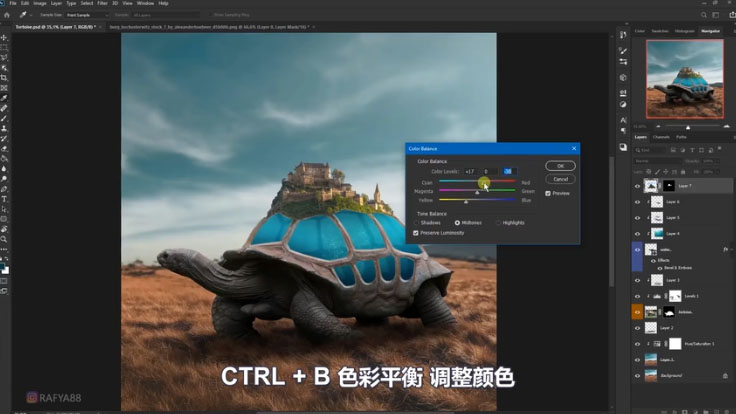
Task: Hide Layer 7 using its eye icon
Action: point(638,186)
